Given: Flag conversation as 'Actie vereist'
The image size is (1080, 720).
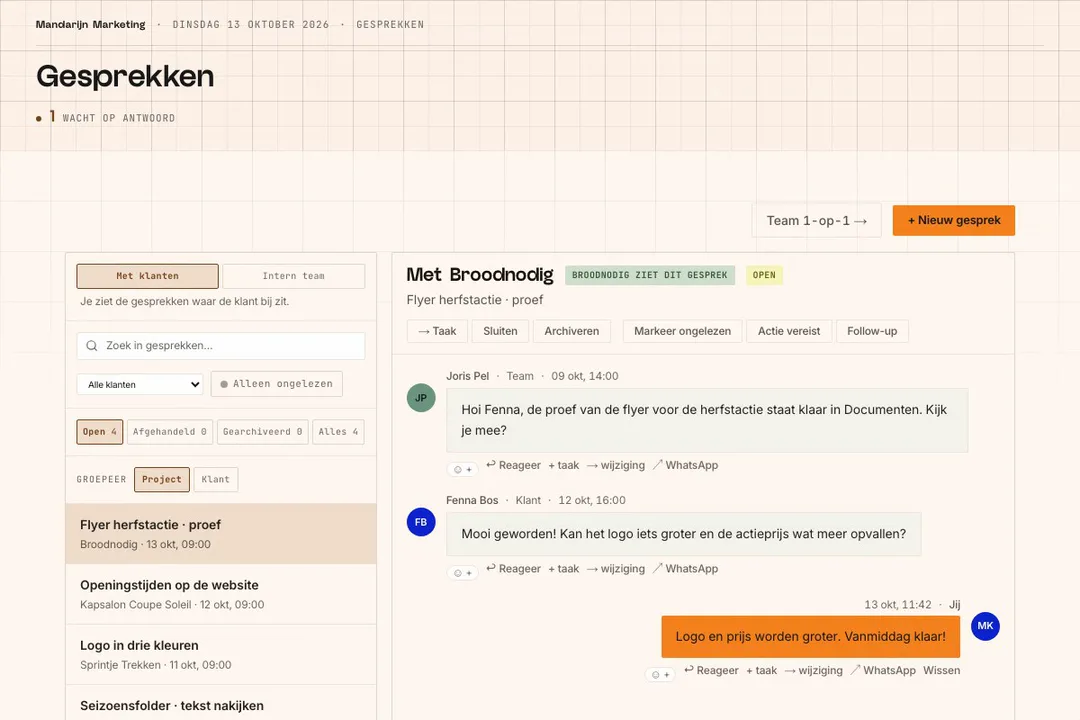Looking at the screenshot, I should click(x=789, y=331).
